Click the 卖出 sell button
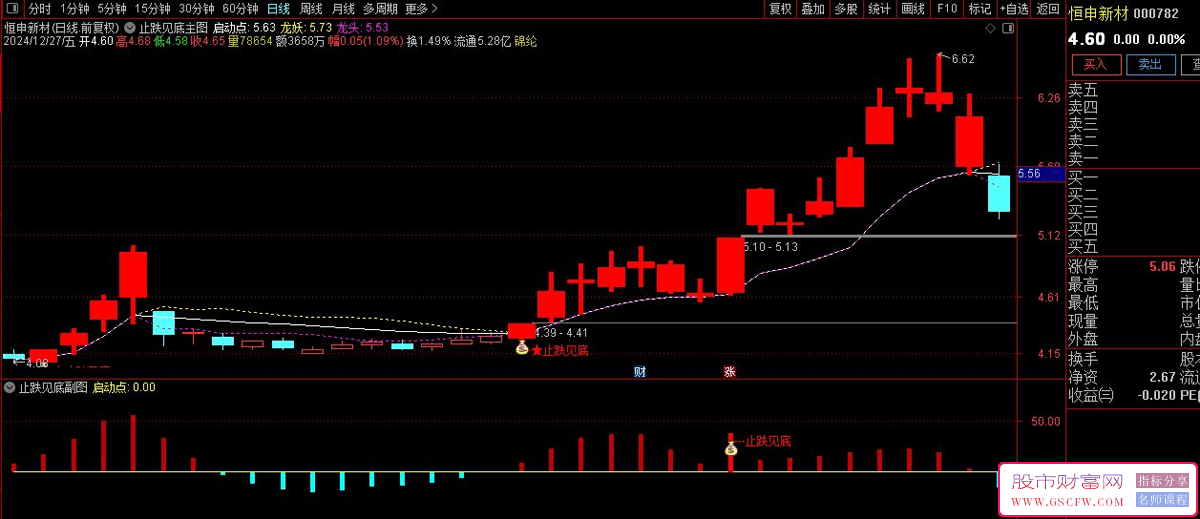The image size is (1200, 519). click(x=1150, y=65)
